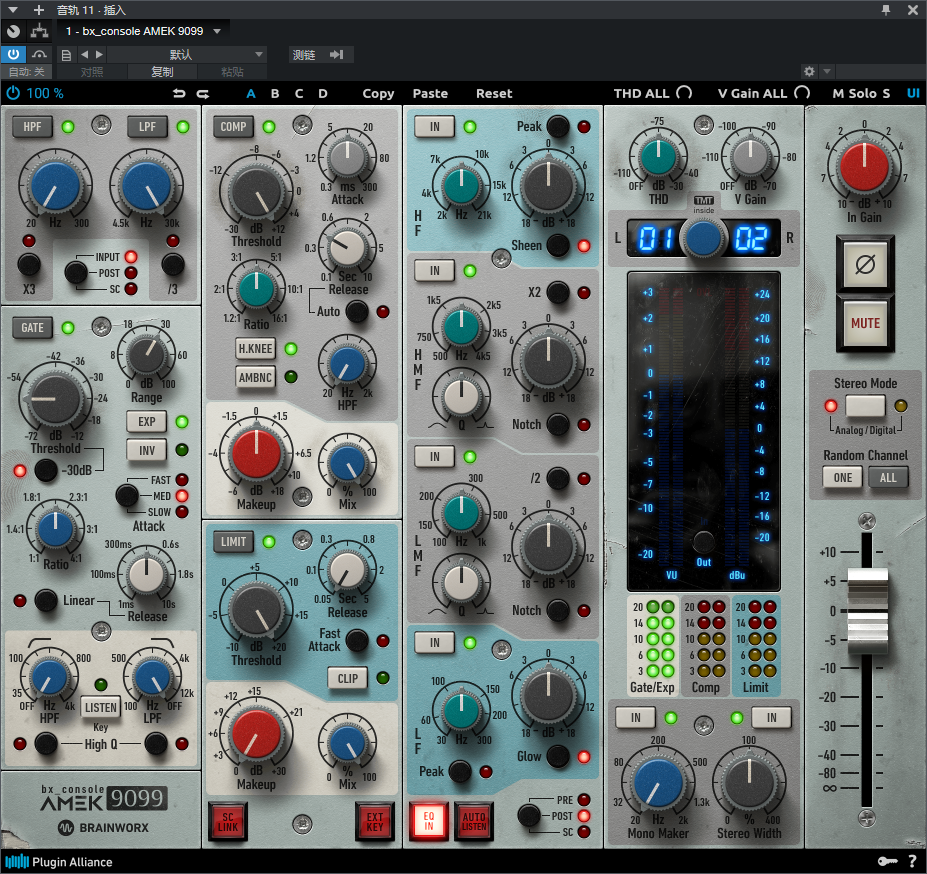This screenshot has width=927, height=874.
Task: Click Reset in the plugin toolbar
Action: [494, 93]
